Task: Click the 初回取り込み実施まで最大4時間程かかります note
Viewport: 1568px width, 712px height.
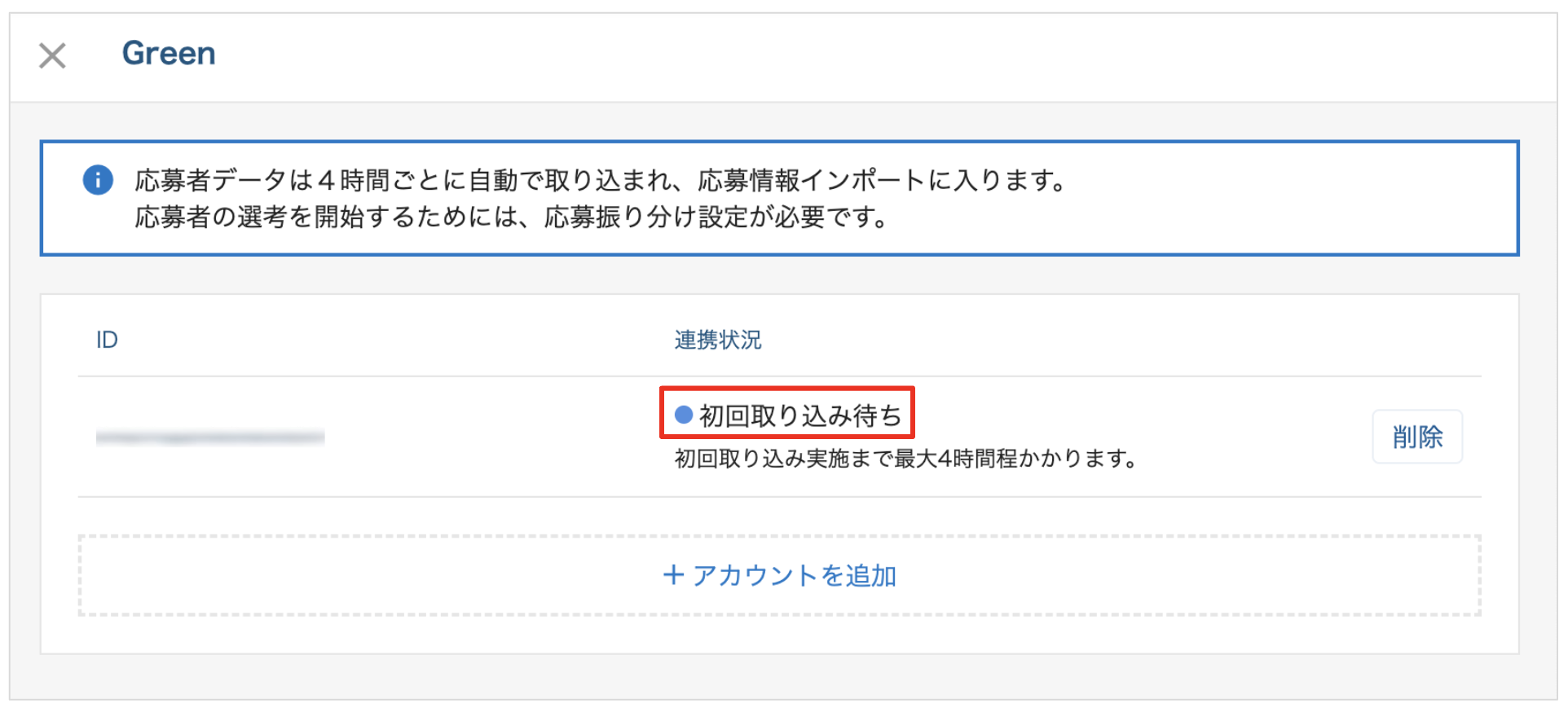Action: 905,459
